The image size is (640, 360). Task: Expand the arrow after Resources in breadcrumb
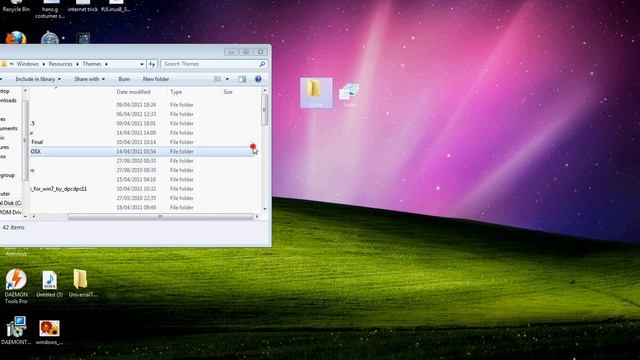click(x=78, y=64)
